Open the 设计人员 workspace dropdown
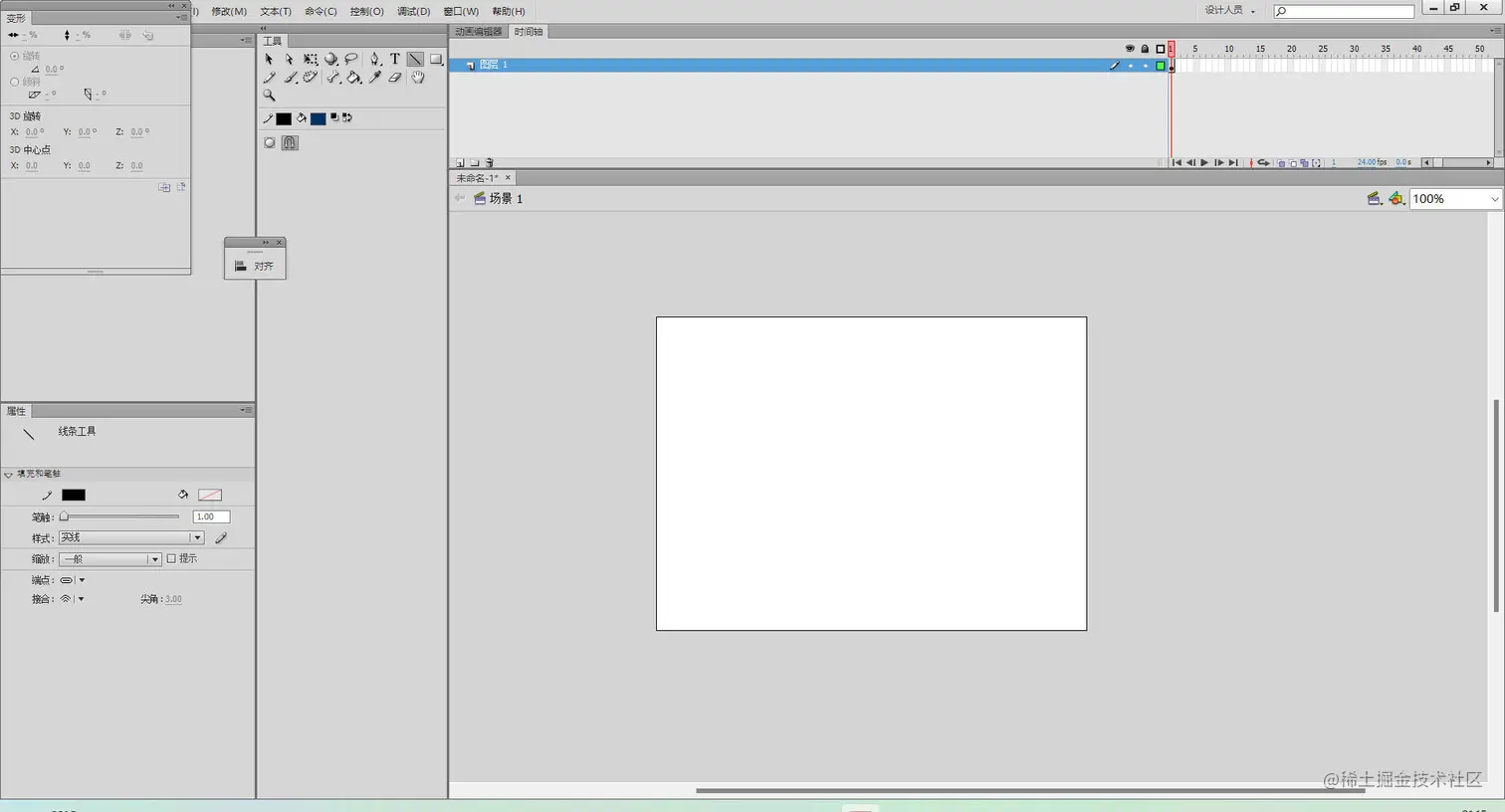 point(1230,10)
